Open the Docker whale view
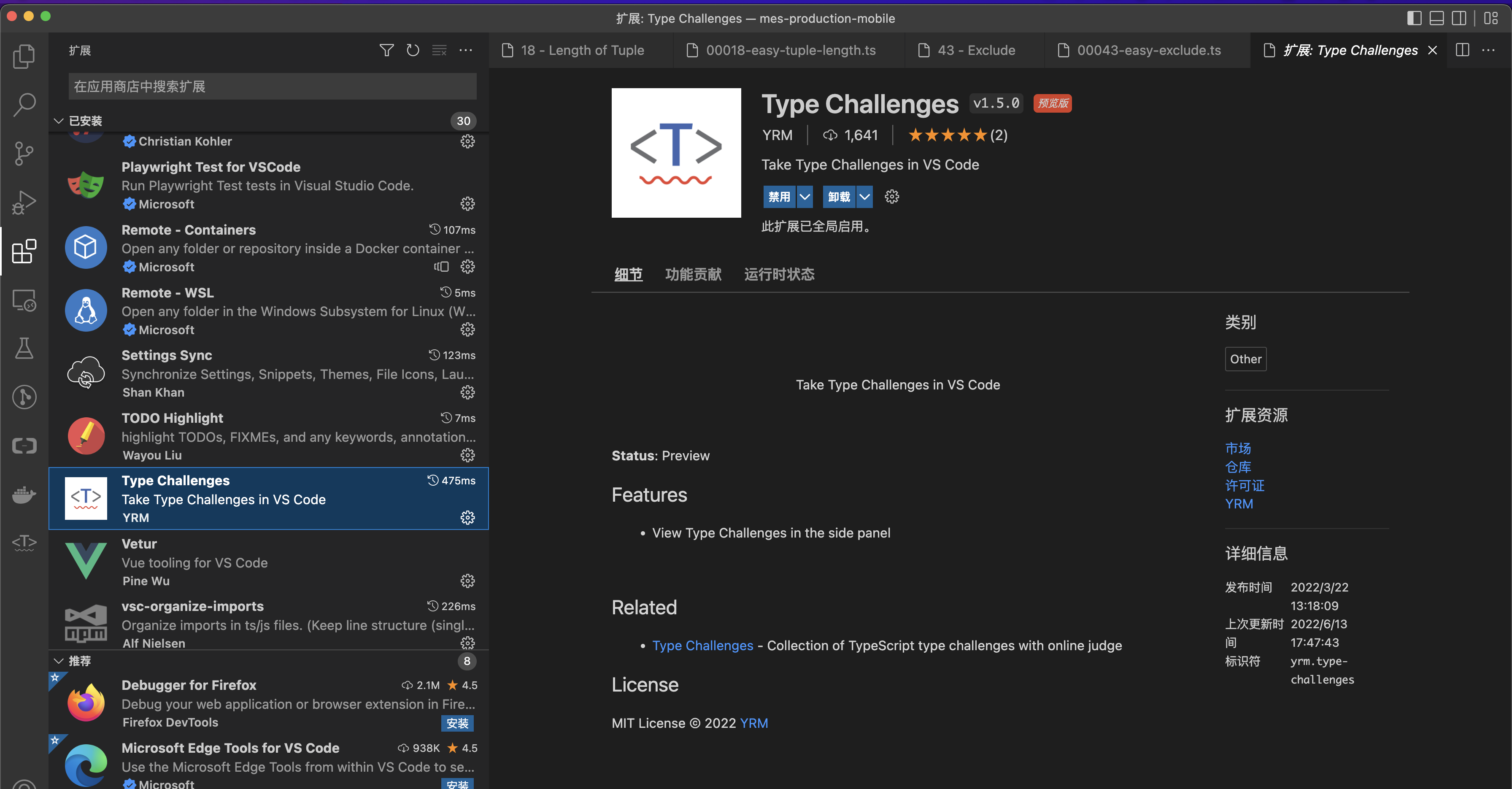 (24, 494)
